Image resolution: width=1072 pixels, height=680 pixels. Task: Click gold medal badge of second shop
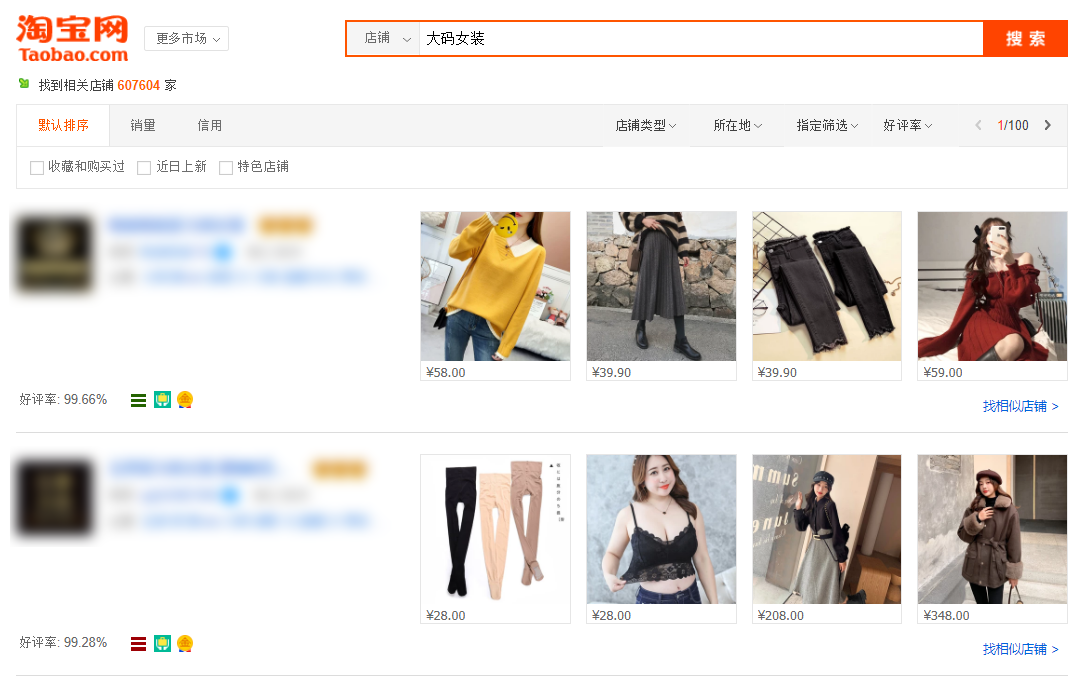(x=185, y=643)
